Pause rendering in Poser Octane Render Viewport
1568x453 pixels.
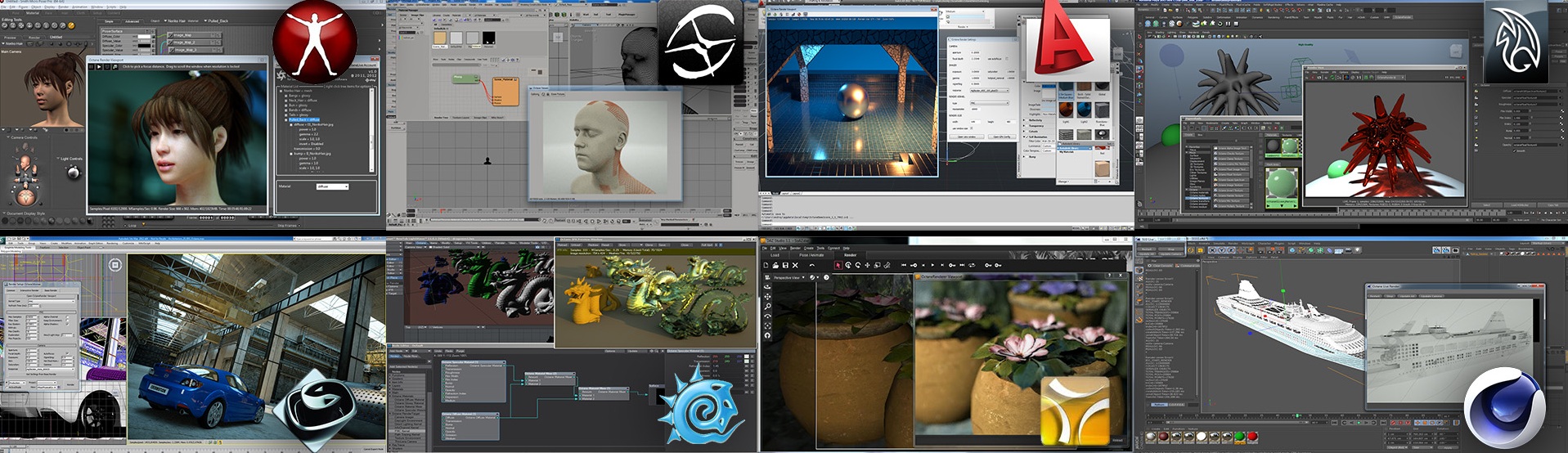(x=91, y=67)
